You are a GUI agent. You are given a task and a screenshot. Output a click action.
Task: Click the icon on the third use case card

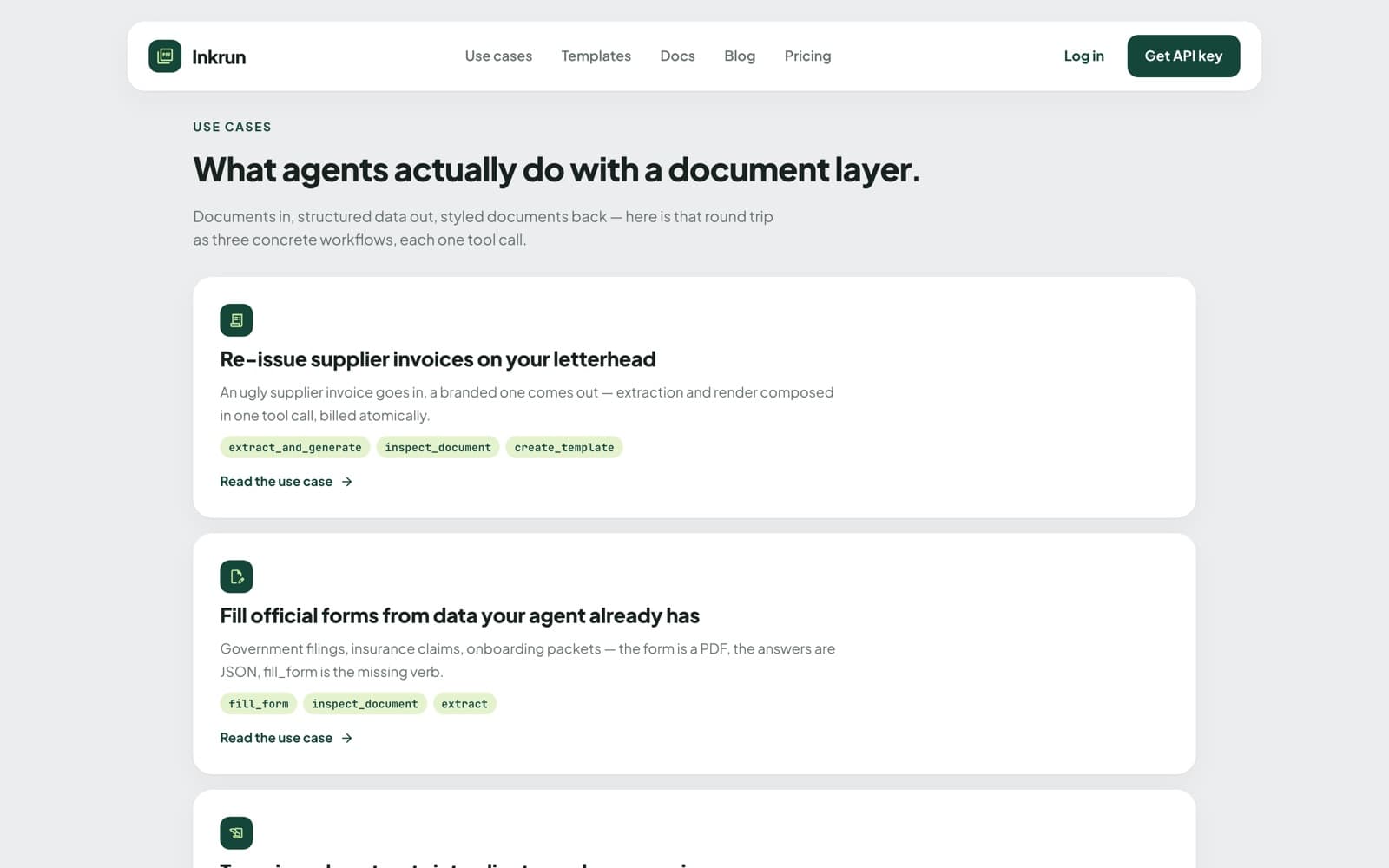tap(236, 832)
